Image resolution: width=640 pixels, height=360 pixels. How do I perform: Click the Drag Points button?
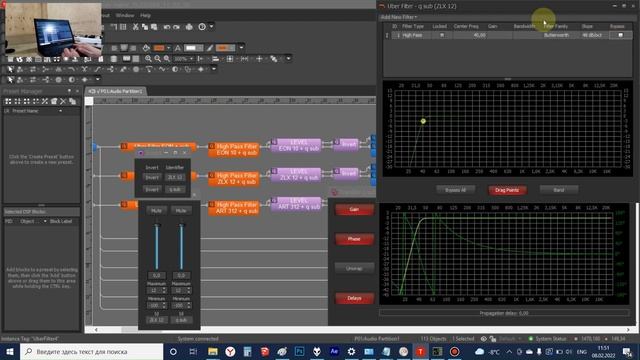(x=507, y=190)
